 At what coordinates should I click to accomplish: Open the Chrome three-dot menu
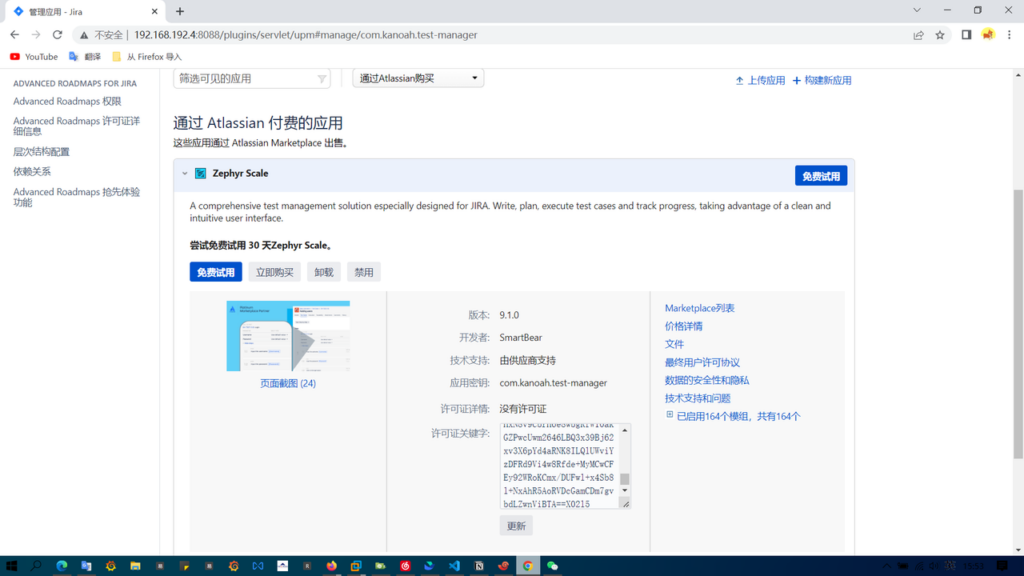click(1010, 34)
